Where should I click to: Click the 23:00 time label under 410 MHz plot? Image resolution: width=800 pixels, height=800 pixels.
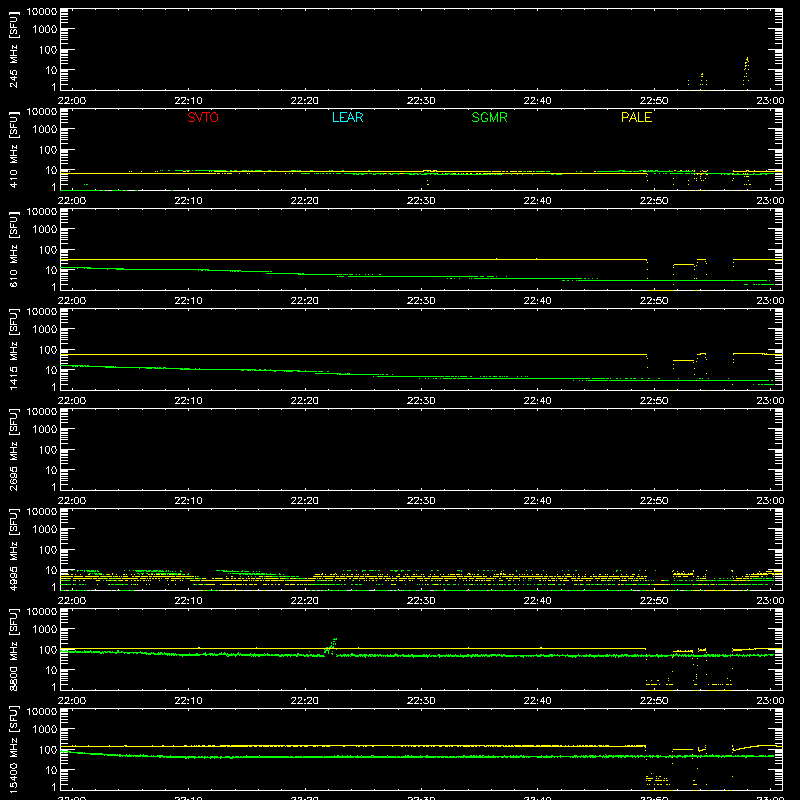(x=770, y=201)
